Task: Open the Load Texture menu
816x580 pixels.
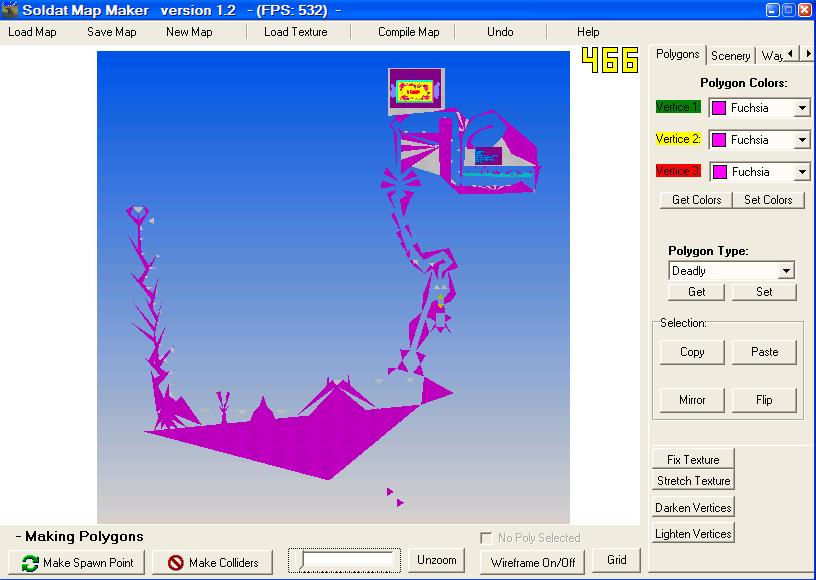Action: 295,32
